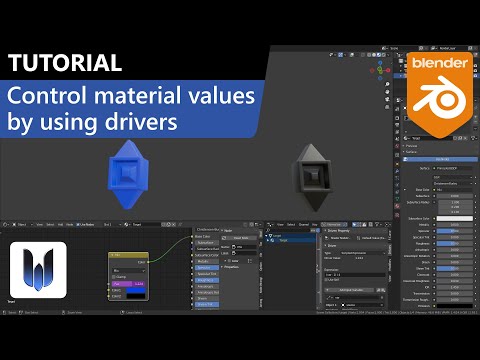The image size is (480, 360).
Task: Click Color2 black swatch on Mix node
Action: [136, 296]
